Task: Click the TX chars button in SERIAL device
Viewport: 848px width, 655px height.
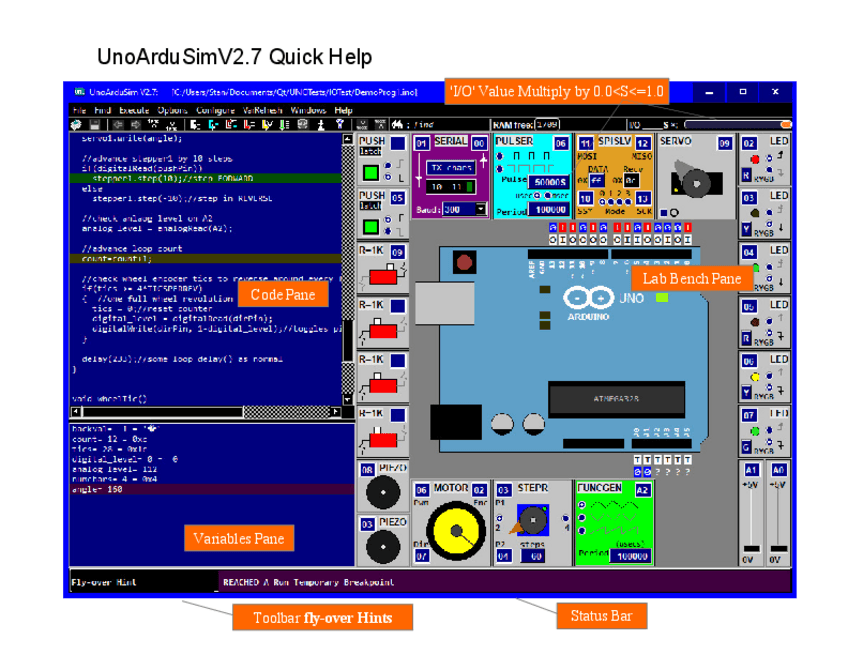Action: (x=452, y=168)
